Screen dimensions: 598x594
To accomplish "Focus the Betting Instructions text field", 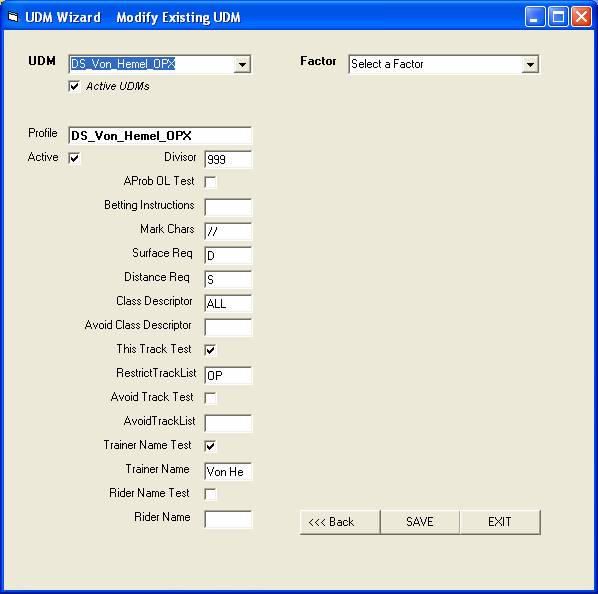I will (228, 207).
